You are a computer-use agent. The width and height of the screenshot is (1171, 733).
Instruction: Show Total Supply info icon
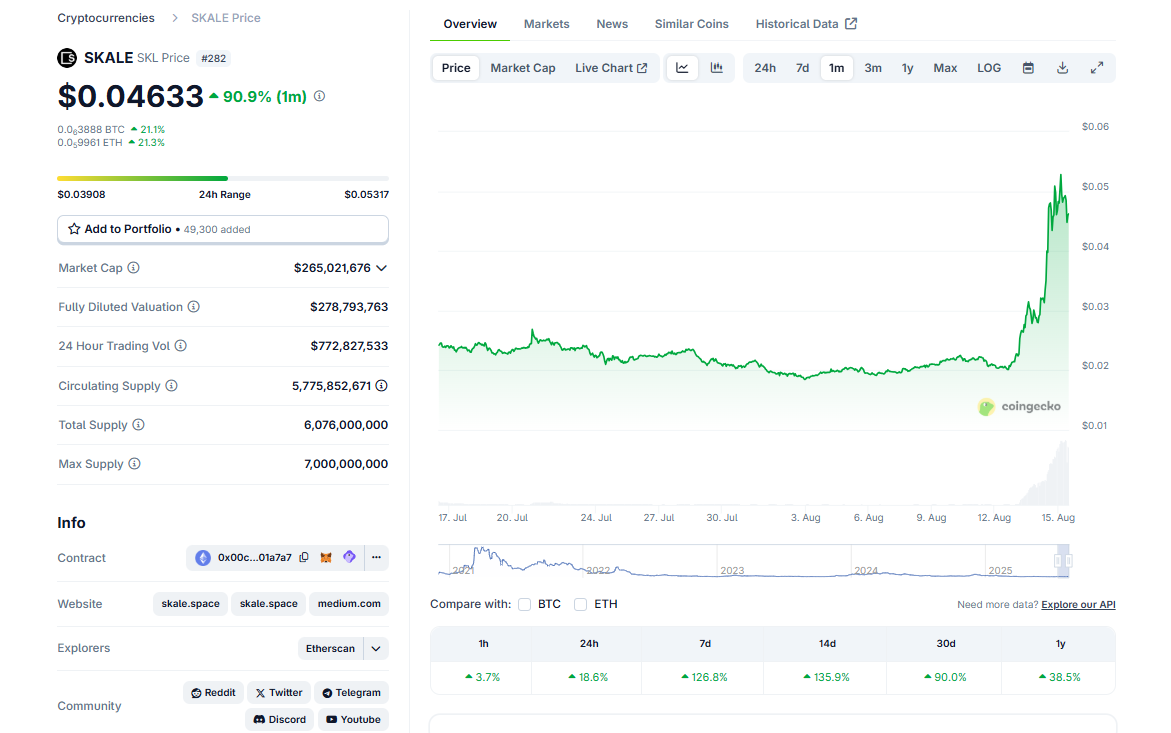tap(138, 425)
